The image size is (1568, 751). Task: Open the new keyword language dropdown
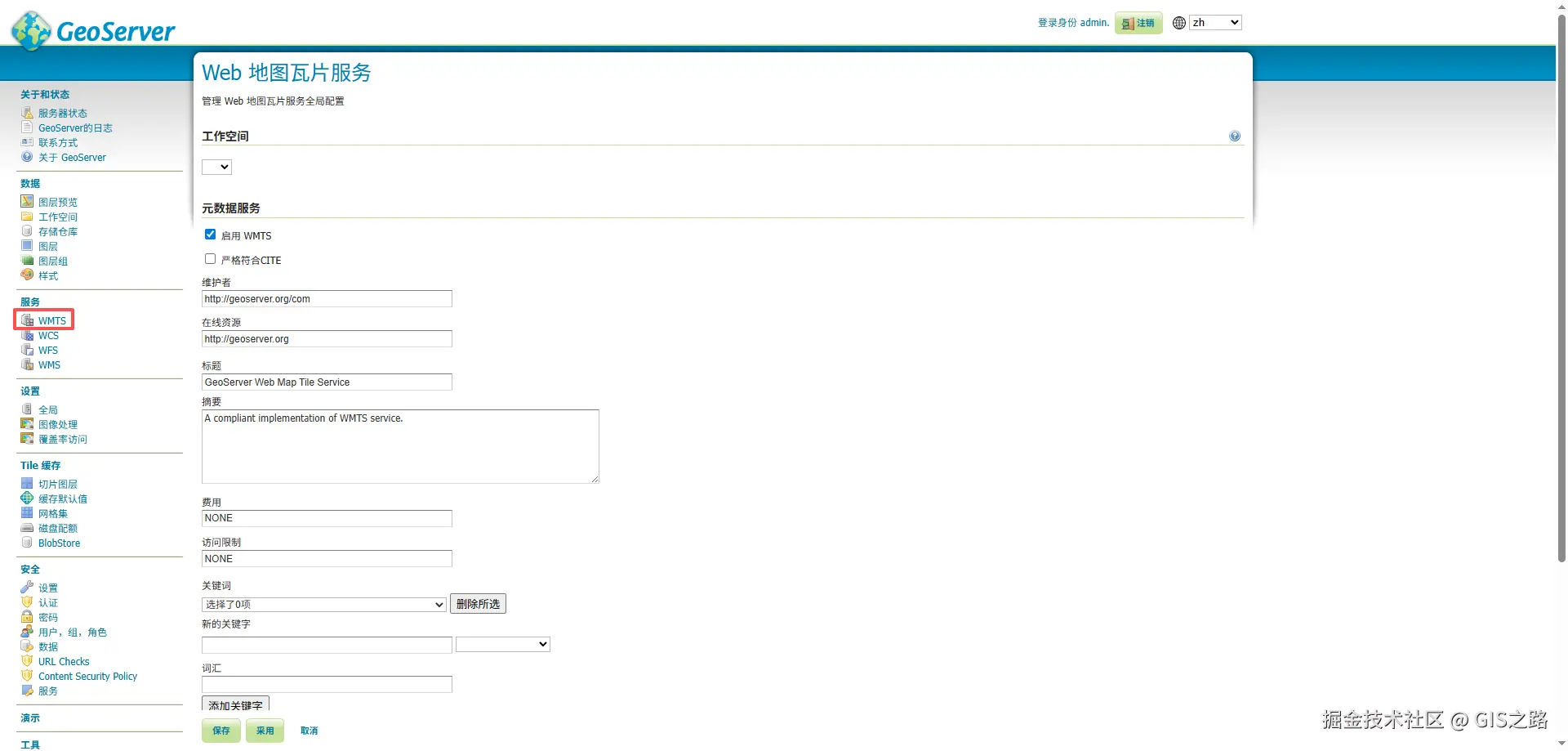(503, 645)
